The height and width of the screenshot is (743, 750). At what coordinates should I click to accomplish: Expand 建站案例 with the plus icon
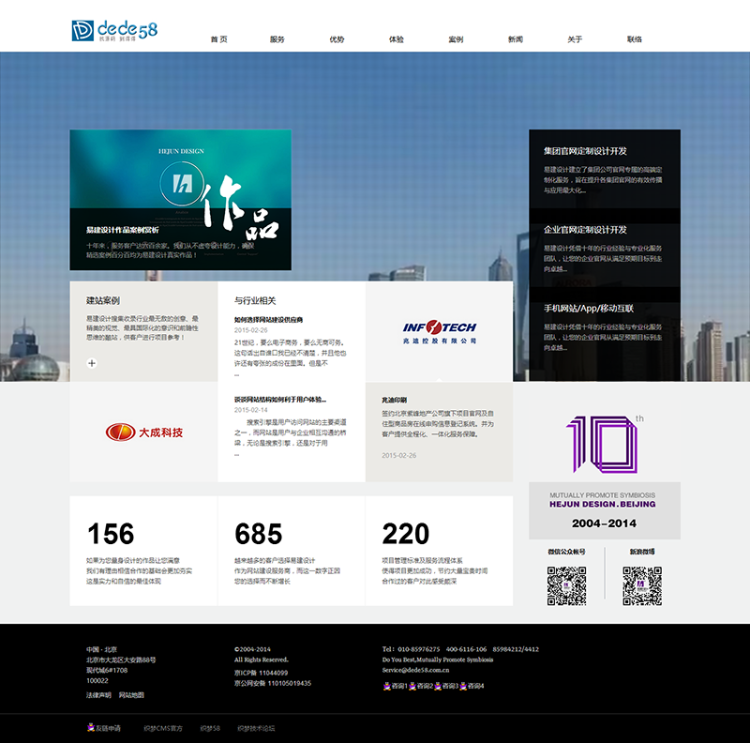pos(92,363)
